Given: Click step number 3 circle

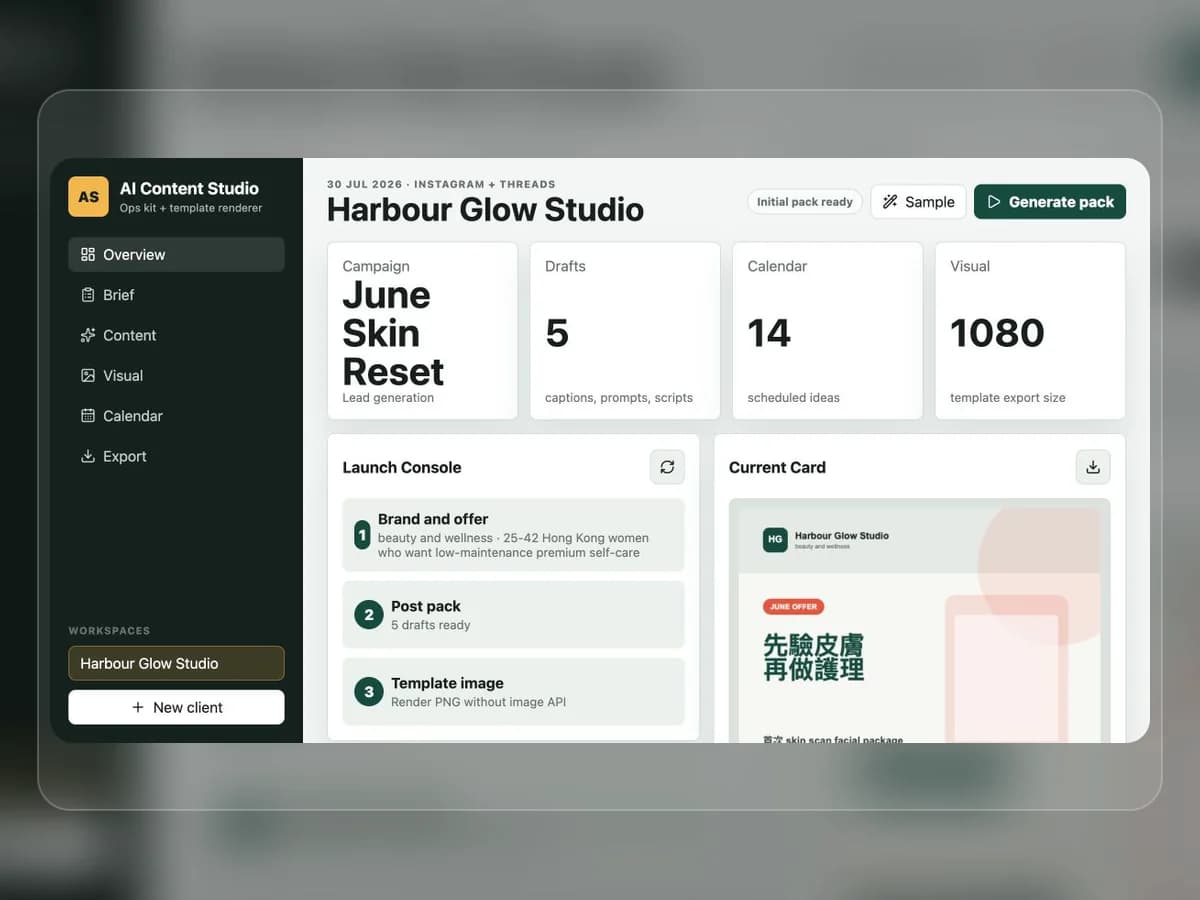Looking at the screenshot, I should click(369, 692).
